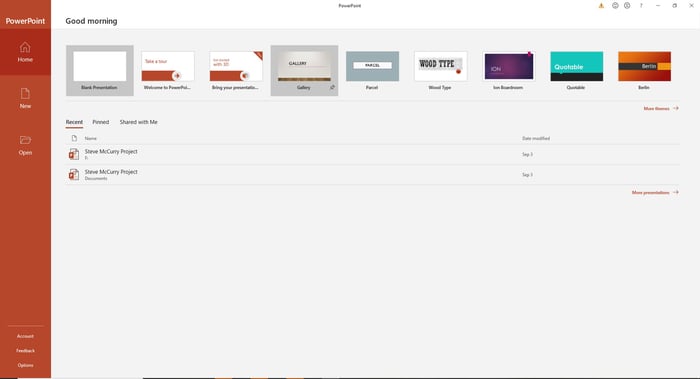Follow the More presentations link

[655, 192]
